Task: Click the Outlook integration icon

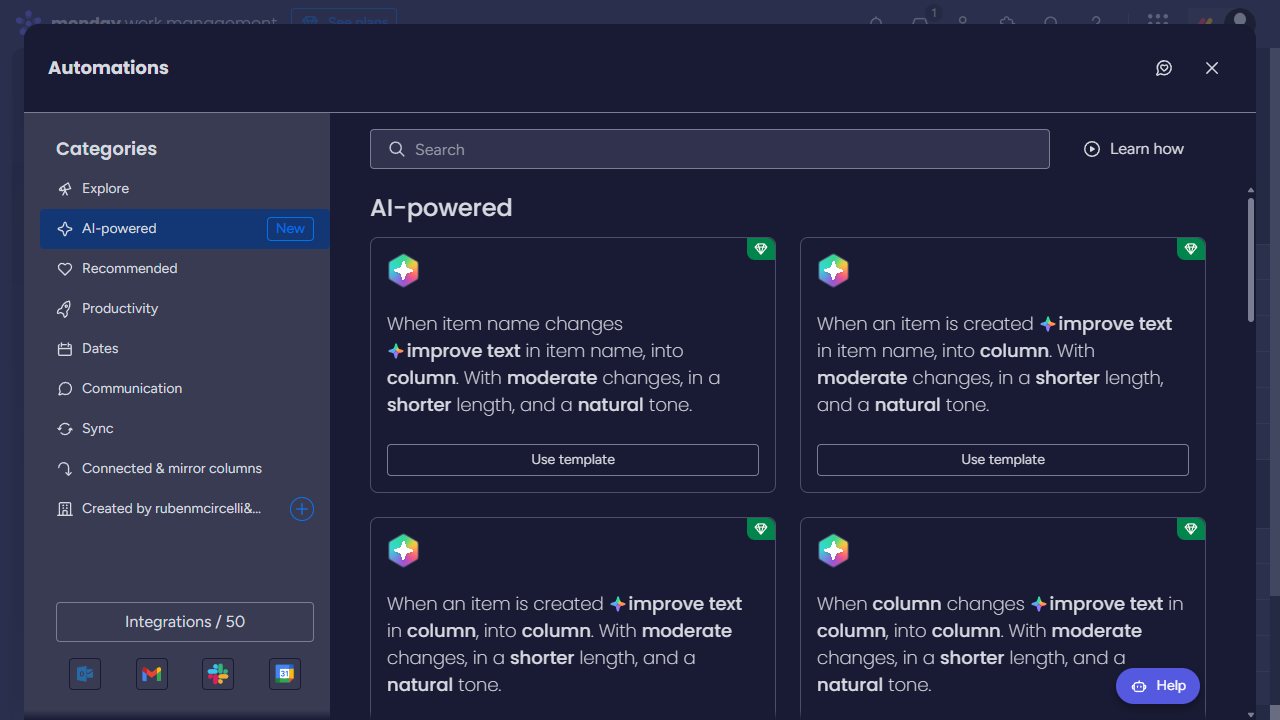Action: click(85, 675)
